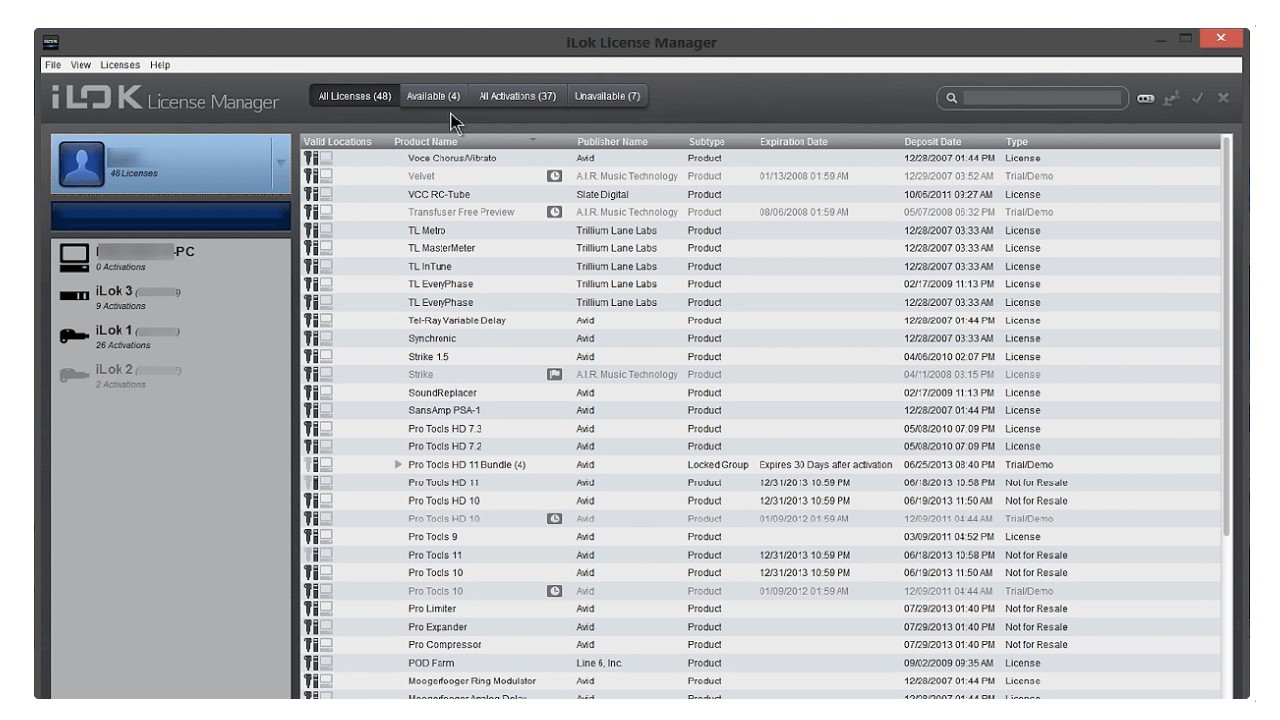1280x720 pixels.
Task: Click clock icon on greyed Pro Tools HD 10
Action: coord(554,519)
